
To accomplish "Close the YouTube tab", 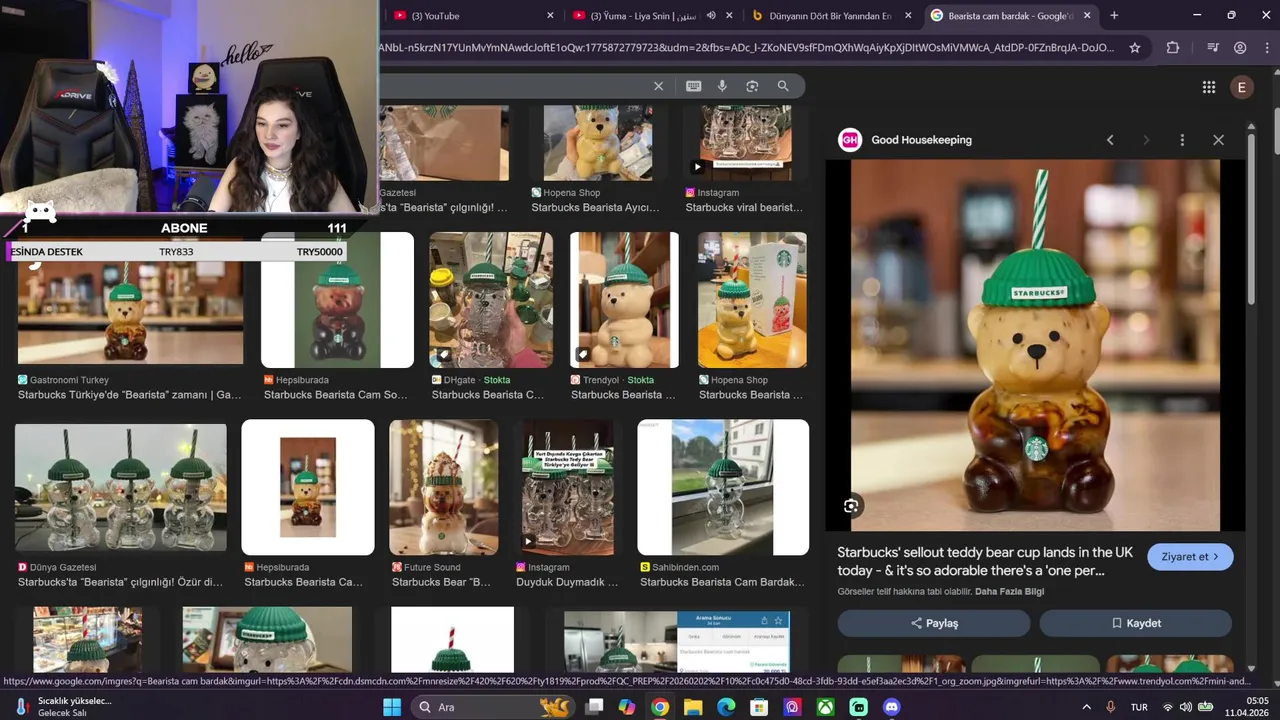I will pos(550,16).
